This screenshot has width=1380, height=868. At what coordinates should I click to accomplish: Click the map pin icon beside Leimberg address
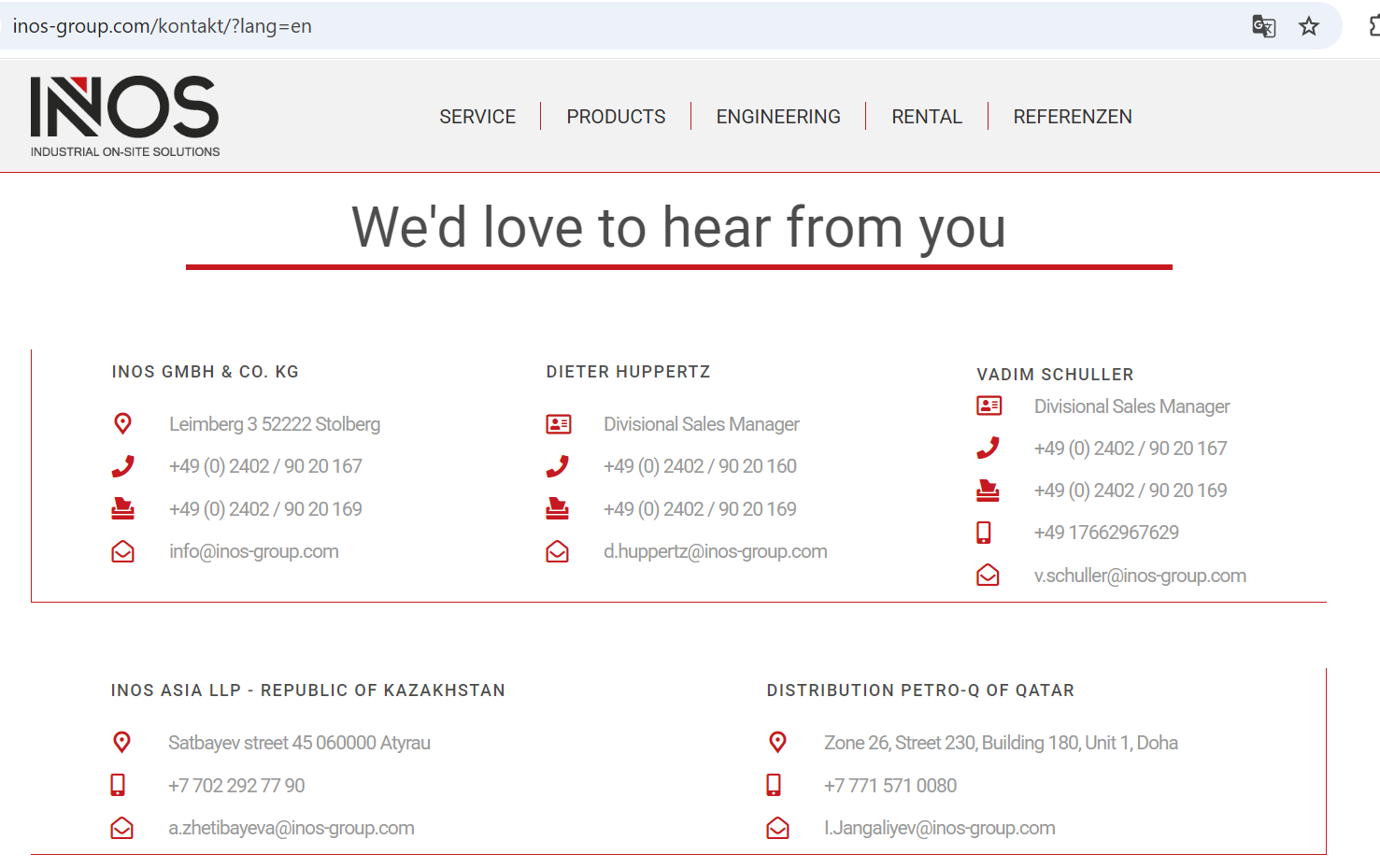[122, 424]
